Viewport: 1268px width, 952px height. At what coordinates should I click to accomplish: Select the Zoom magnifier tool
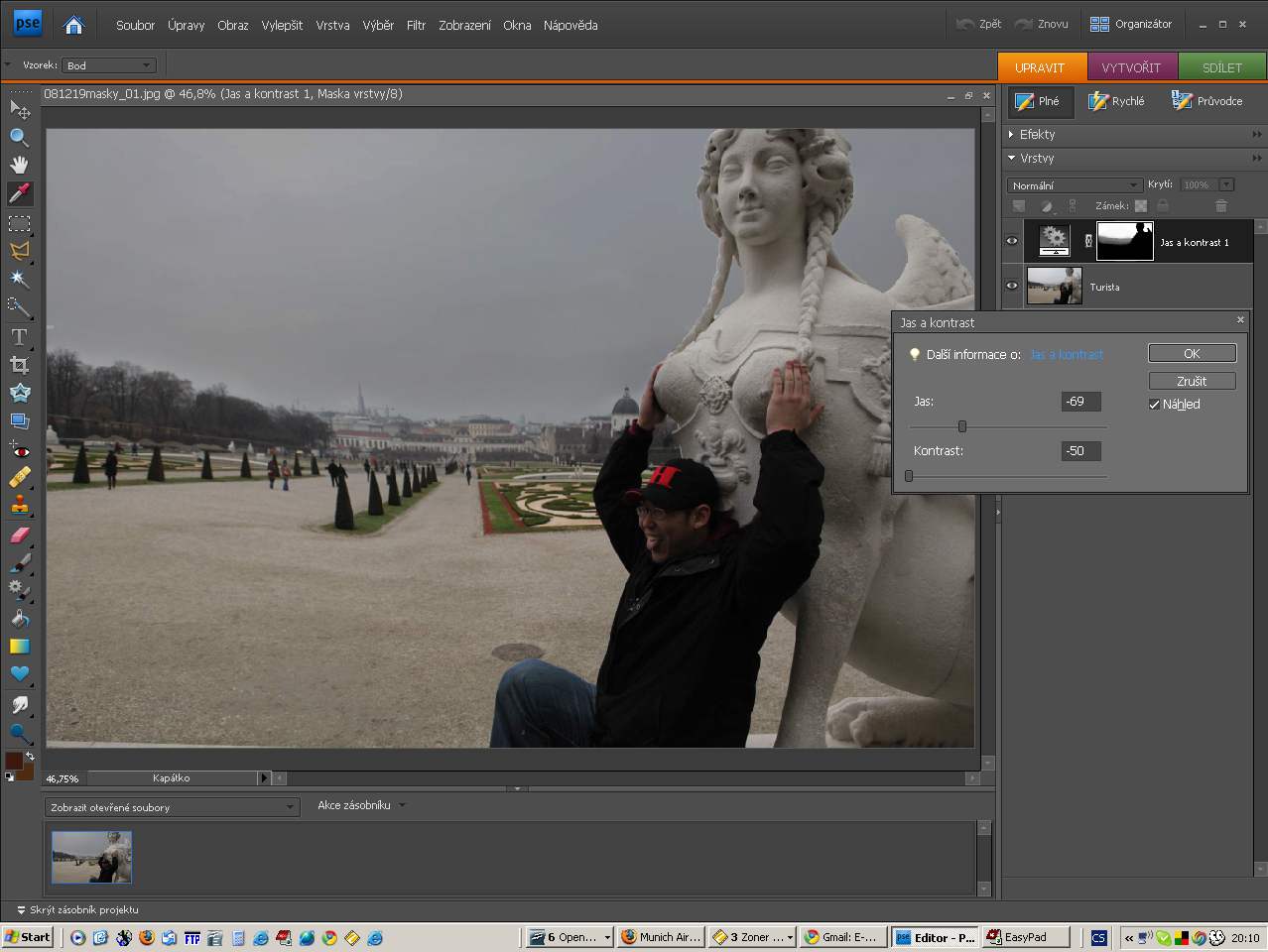tap(19, 137)
